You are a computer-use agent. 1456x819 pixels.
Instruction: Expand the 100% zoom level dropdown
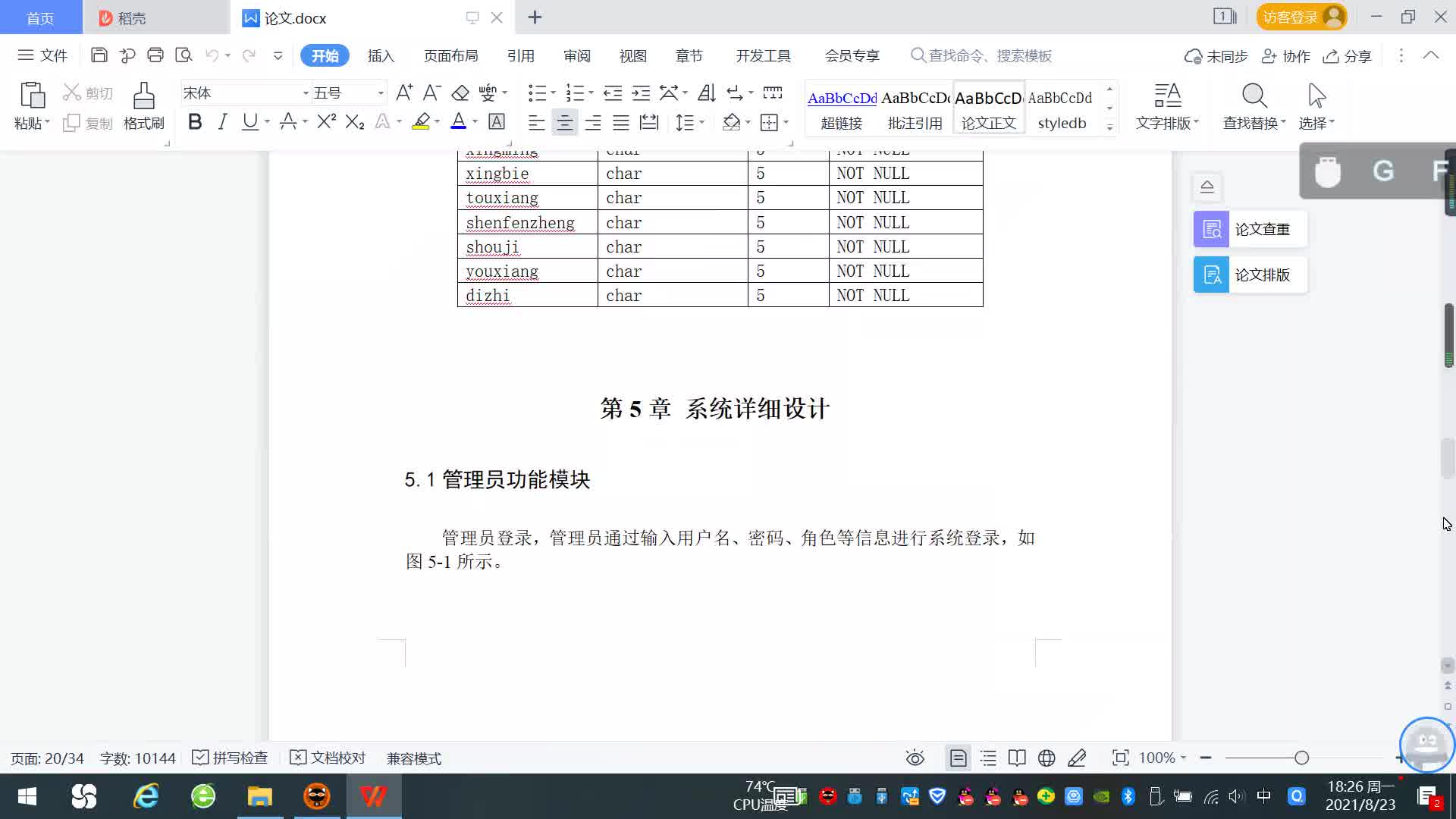(x=1183, y=758)
